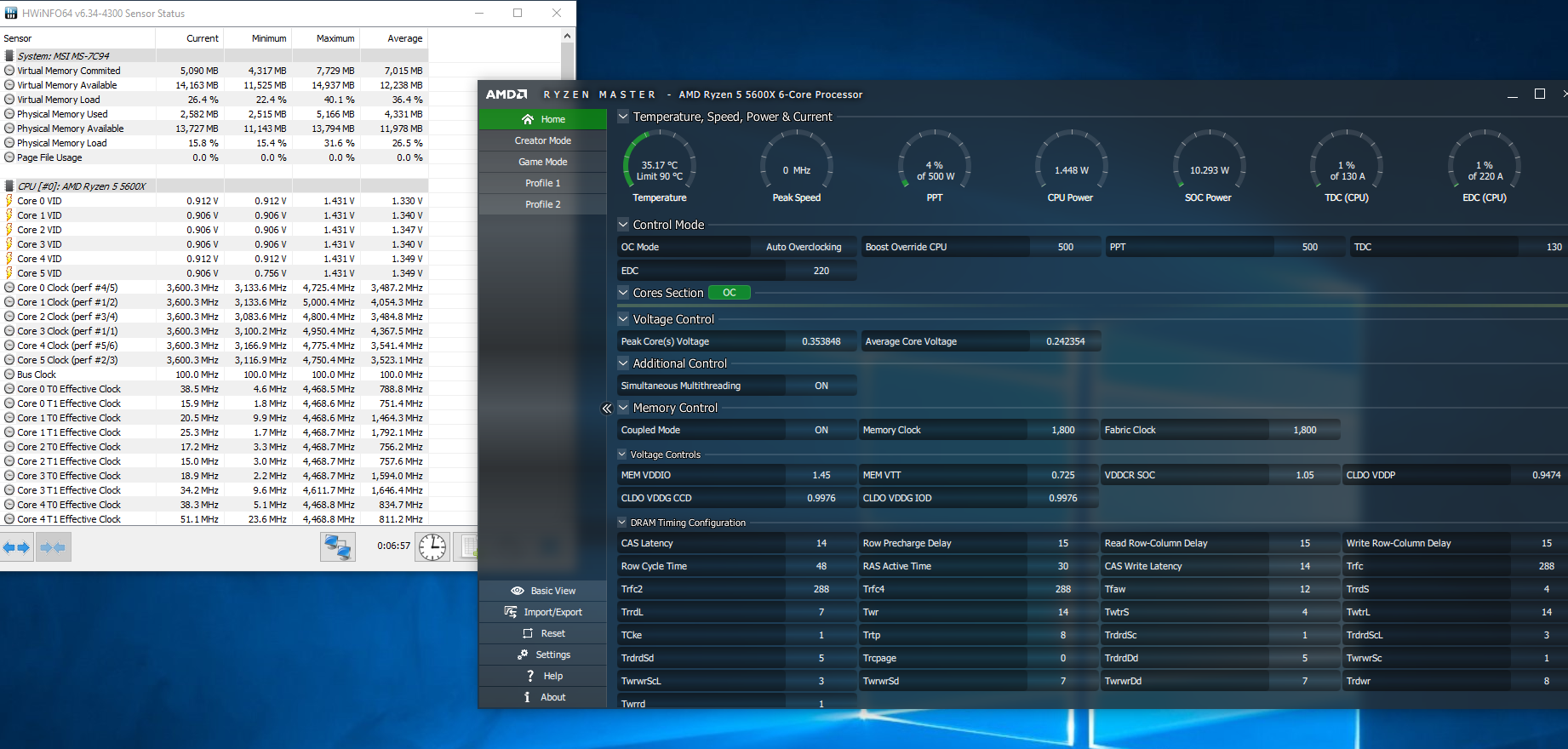The image size is (1568, 749).
Task: Click the question mark Help icon
Action: [x=530, y=676]
